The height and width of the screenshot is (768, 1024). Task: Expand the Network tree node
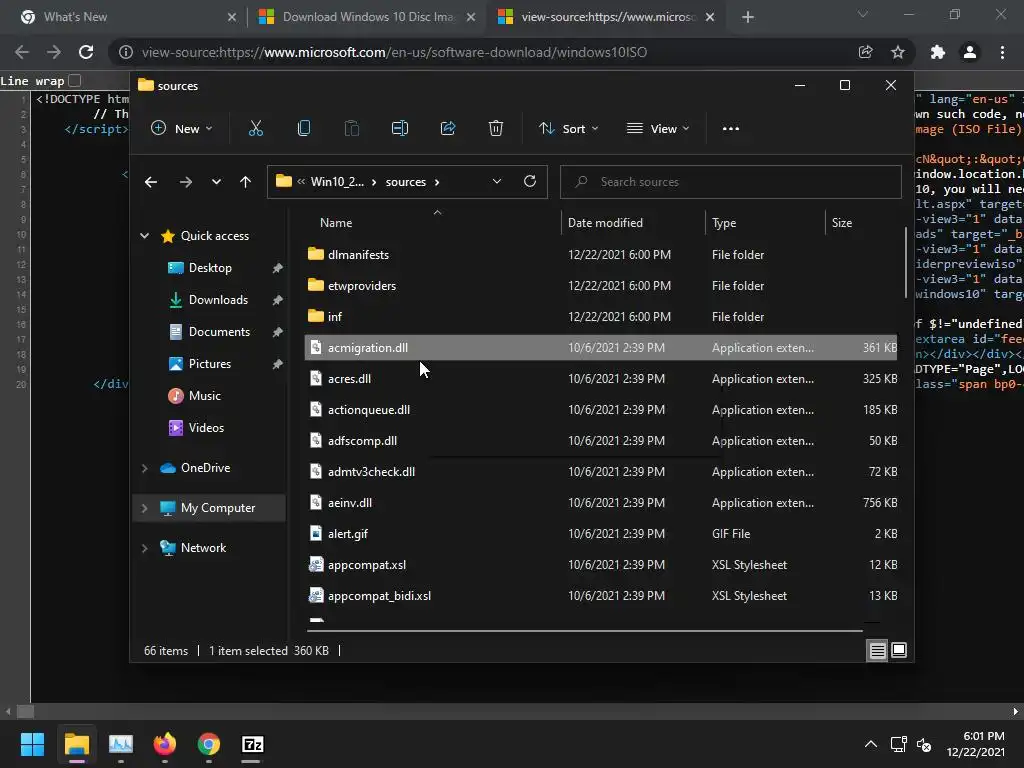pyautogui.click(x=144, y=548)
